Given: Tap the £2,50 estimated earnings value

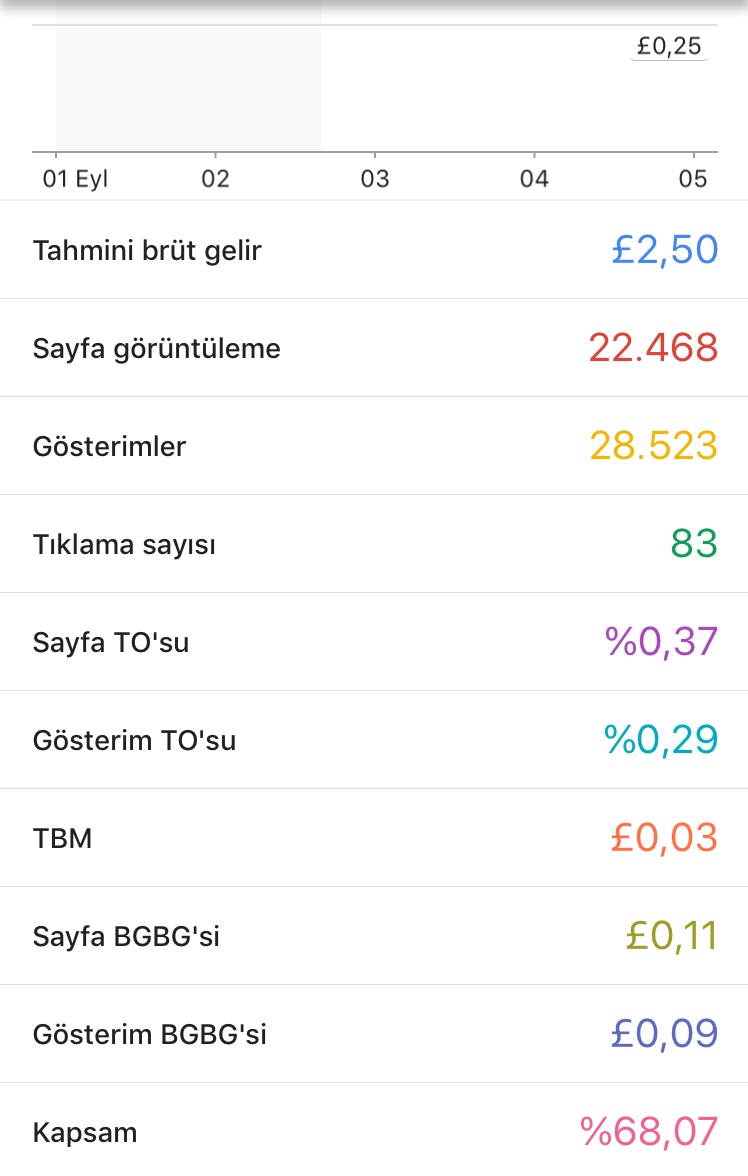Looking at the screenshot, I should (665, 250).
